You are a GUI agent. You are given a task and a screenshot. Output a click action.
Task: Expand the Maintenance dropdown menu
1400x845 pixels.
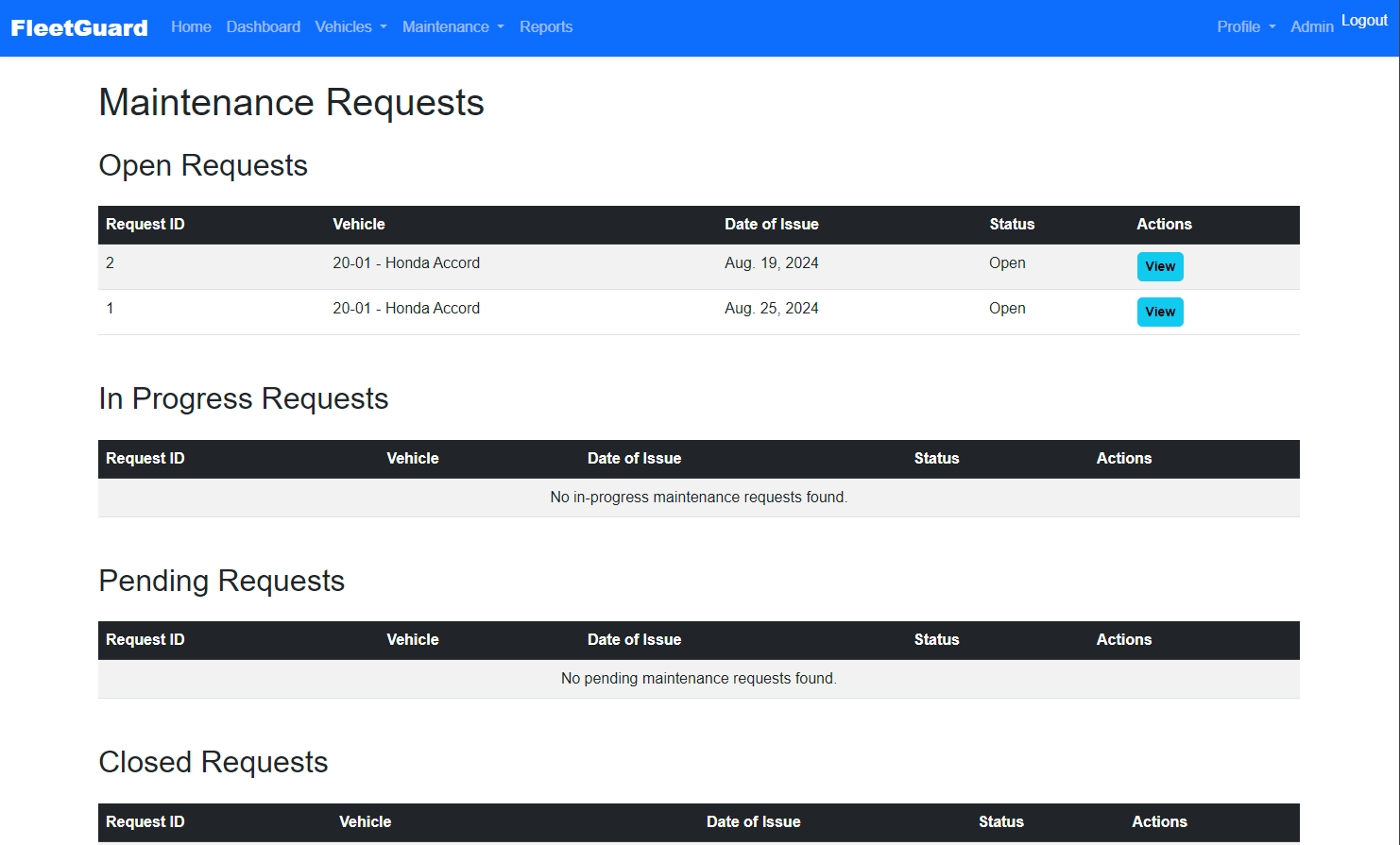click(x=452, y=27)
